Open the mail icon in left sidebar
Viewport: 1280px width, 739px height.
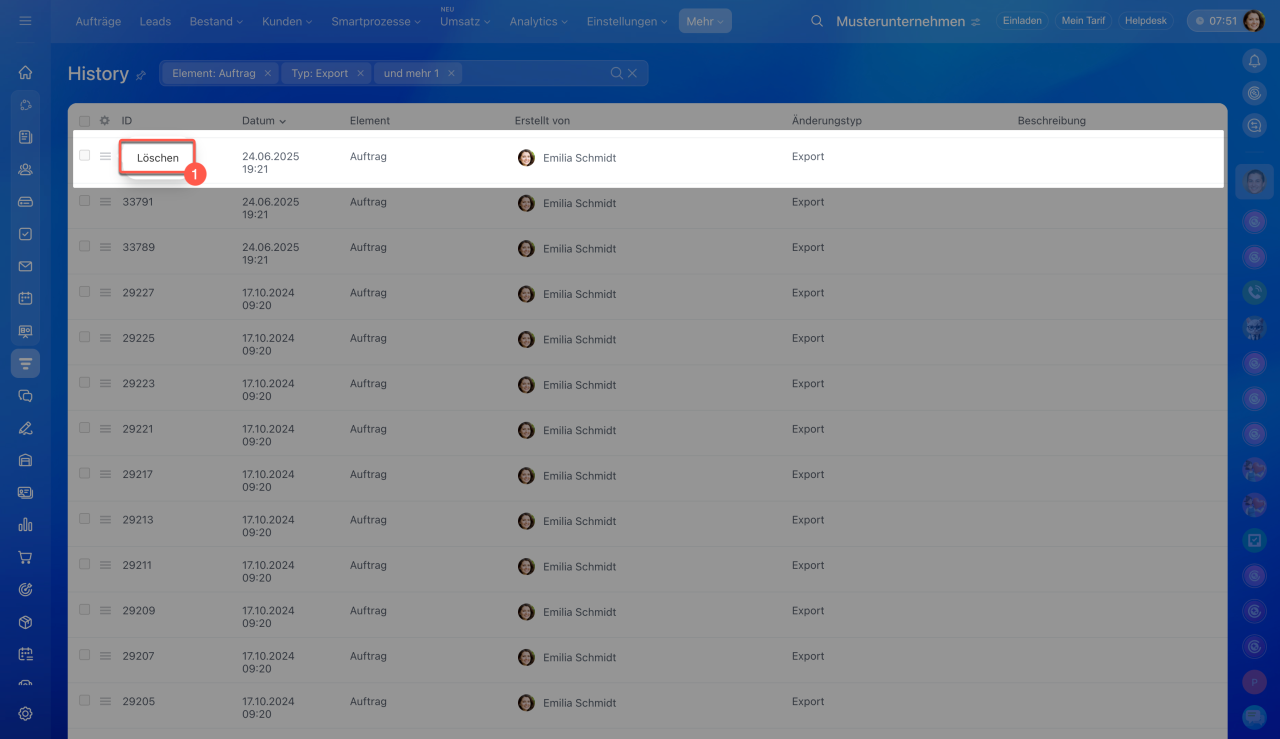click(x=26, y=266)
